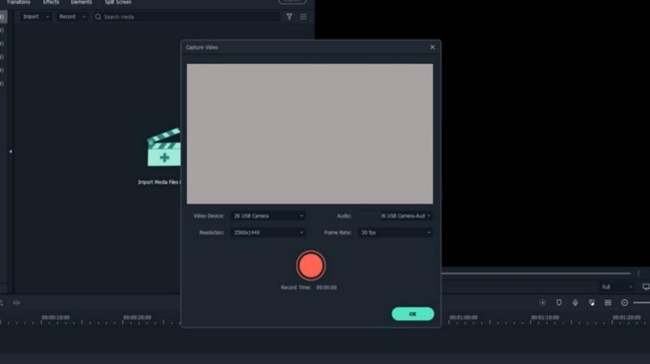Open the Import dropdown menu
This screenshot has height=364, width=650.
[x=36, y=17]
